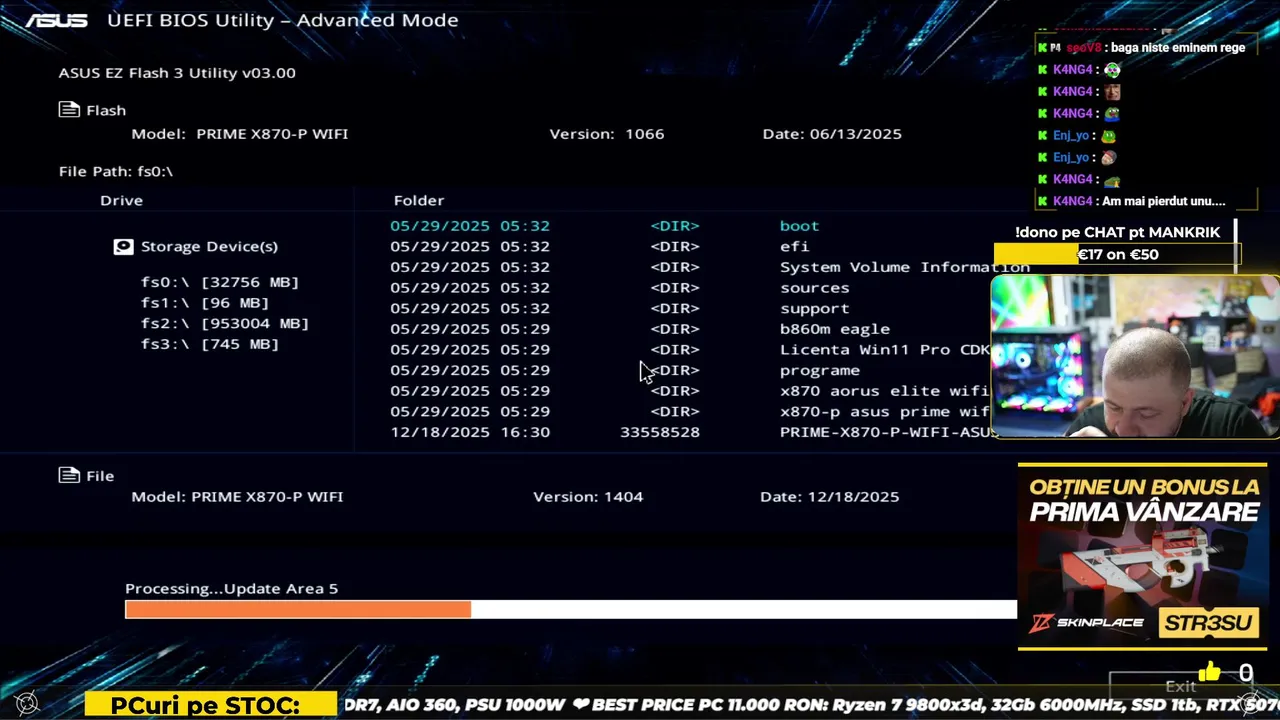Click the Update Area 5 progress bar
Image resolution: width=1280 pixels, height=720 pixels.
pyautogui.click(x=571, y=609)
